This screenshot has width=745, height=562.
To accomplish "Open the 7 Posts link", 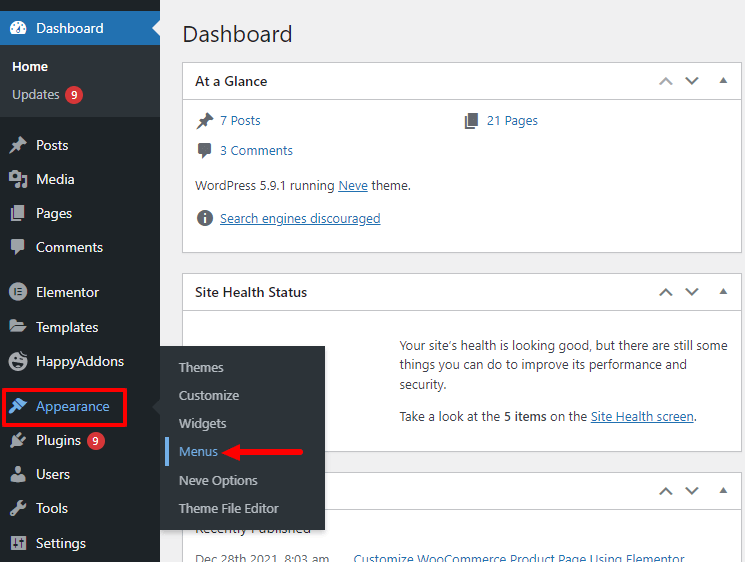I will pyautogui.click(x=240, y=121).
